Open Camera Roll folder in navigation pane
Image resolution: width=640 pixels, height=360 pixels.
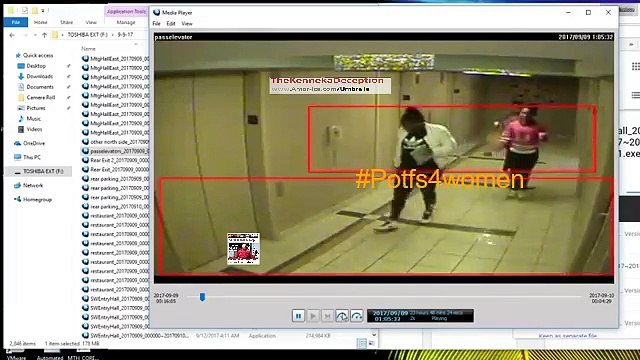(40, 98)
